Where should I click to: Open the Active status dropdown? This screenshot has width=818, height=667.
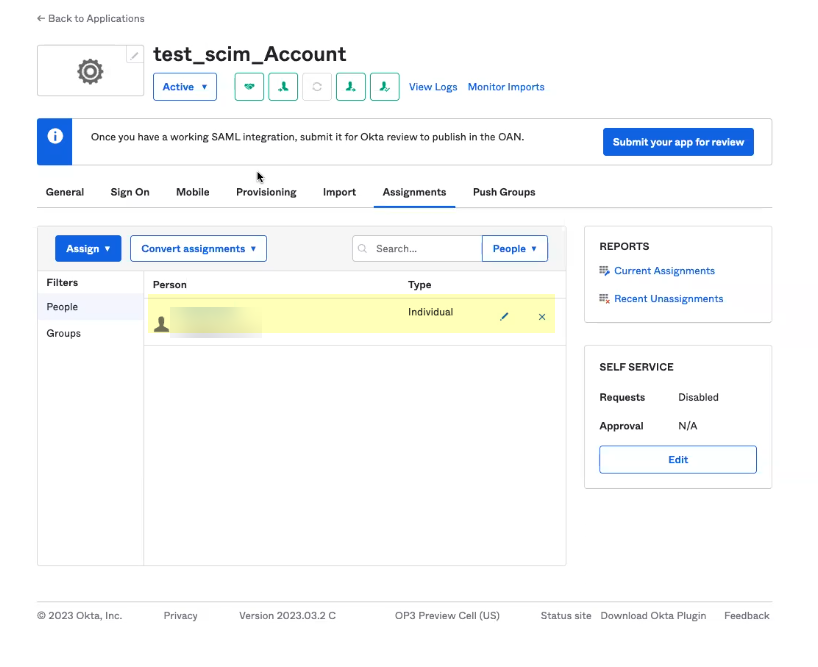184,87
